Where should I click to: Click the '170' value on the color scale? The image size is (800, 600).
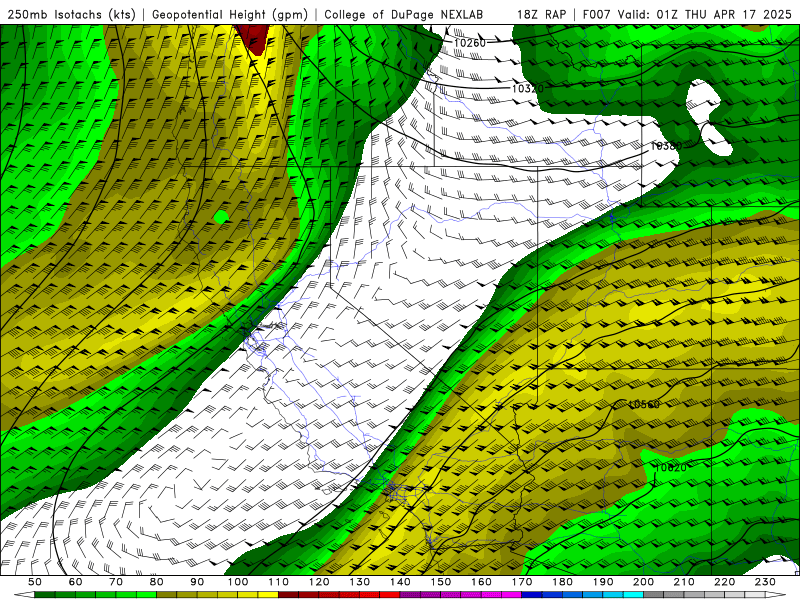point(522,582)
